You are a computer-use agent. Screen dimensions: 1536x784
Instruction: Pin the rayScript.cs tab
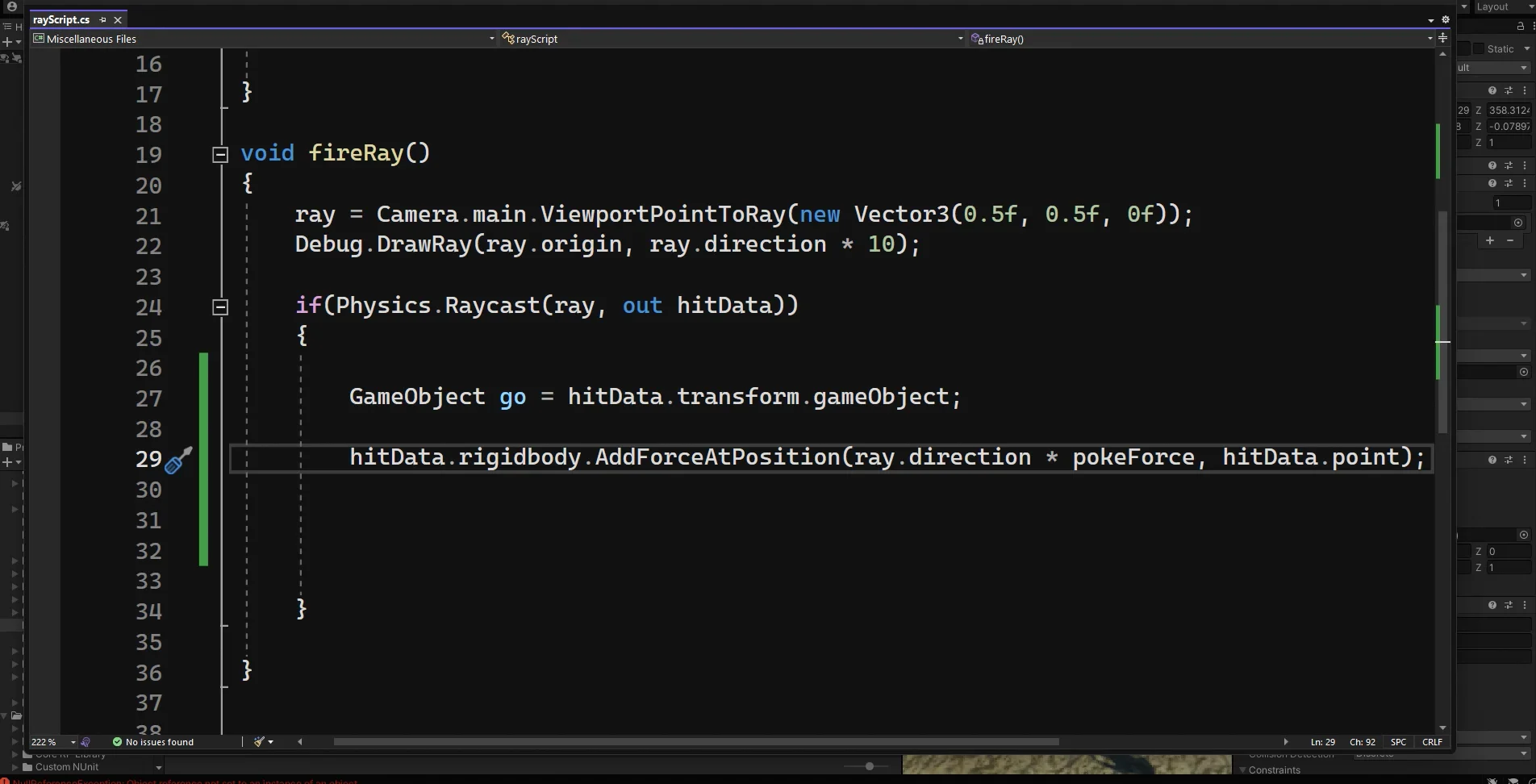pos(103,19)
